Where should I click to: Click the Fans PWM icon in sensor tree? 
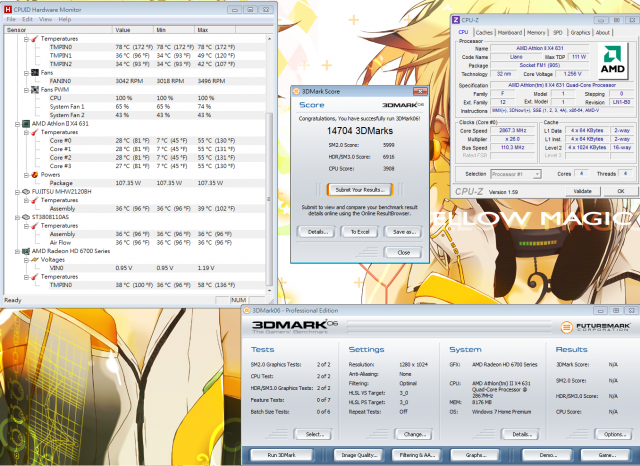[x=35, y=89]
